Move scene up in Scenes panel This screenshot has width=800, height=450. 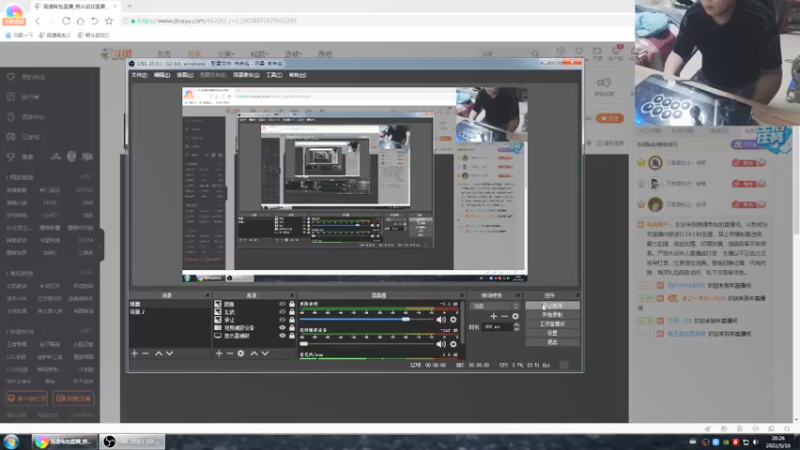point(159,353)
